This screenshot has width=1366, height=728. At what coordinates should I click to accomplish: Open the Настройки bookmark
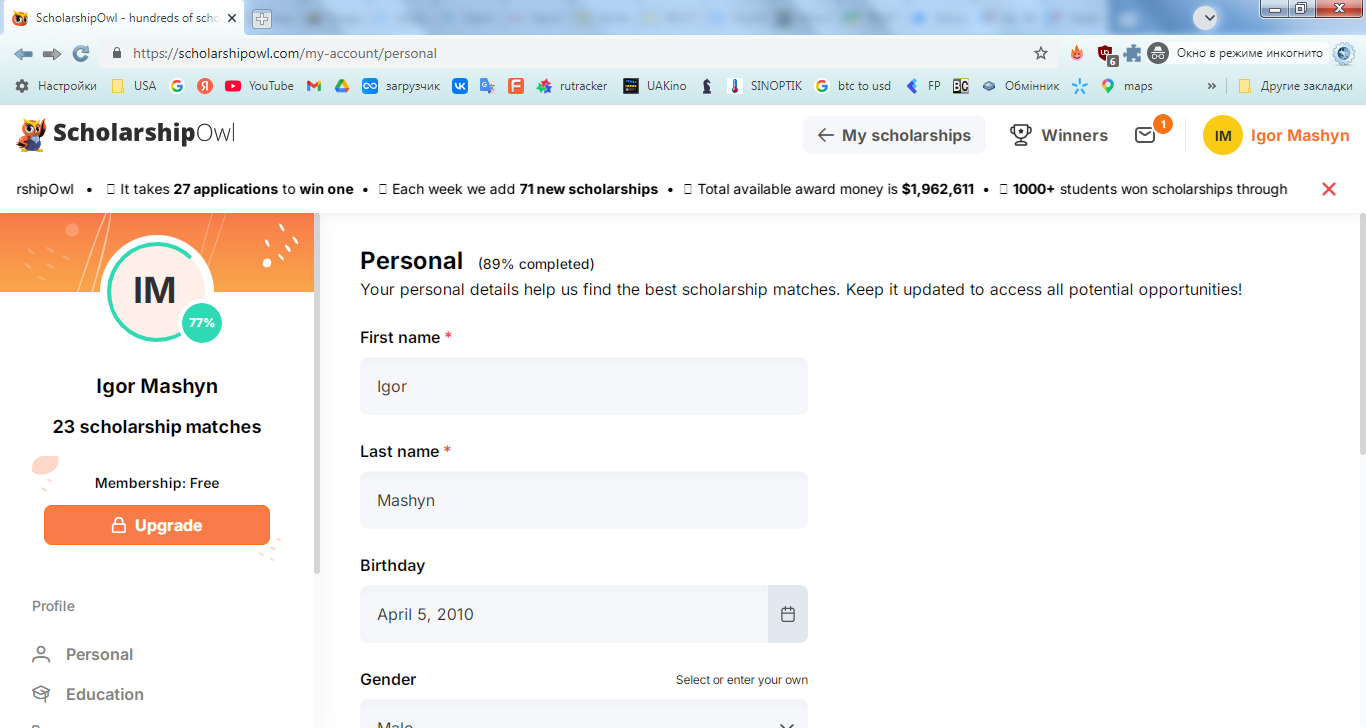(x=56, y=86)
